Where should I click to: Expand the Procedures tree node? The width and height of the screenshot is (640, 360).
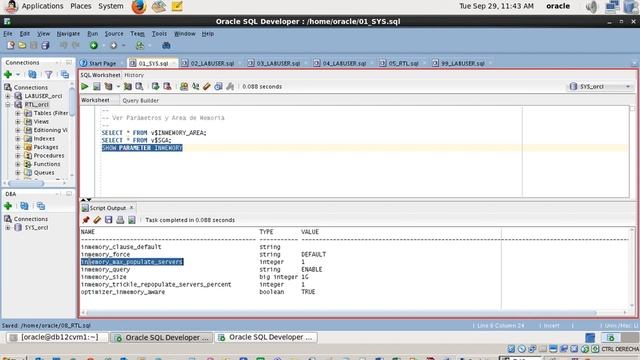click(x=18, y=156)
